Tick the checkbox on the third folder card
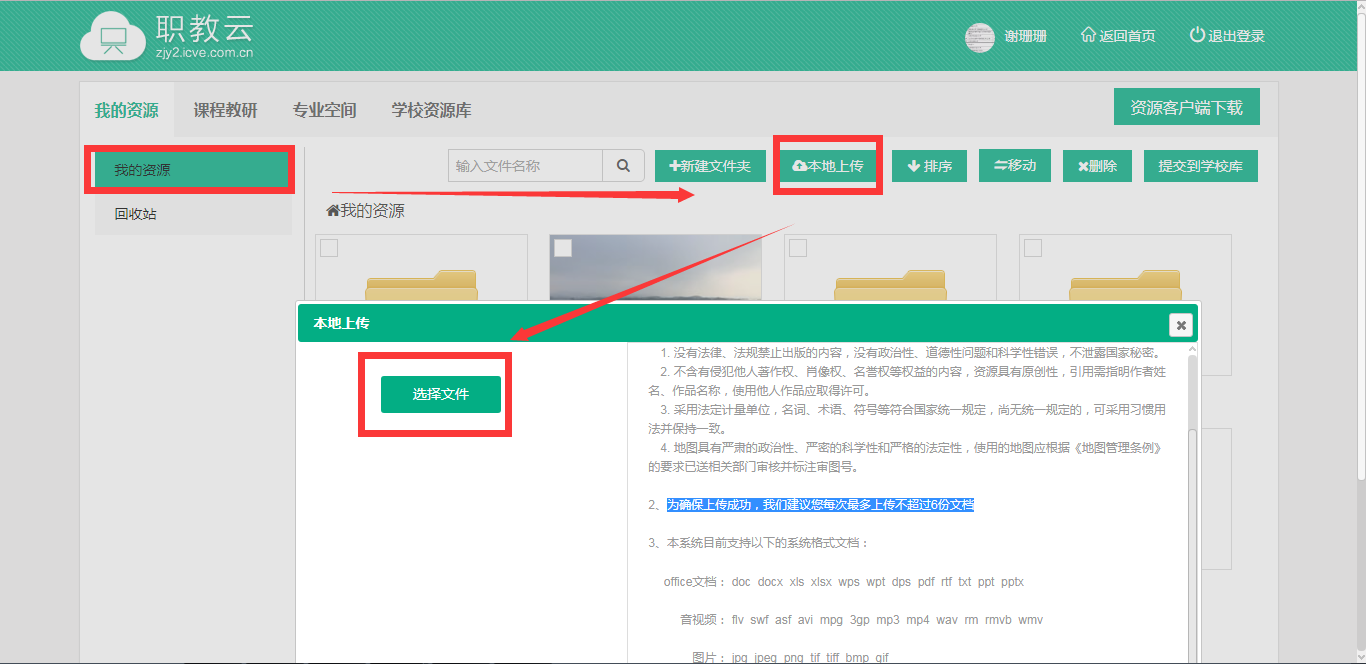Viewport: 1366px width, 664px height. pos(798,248)
